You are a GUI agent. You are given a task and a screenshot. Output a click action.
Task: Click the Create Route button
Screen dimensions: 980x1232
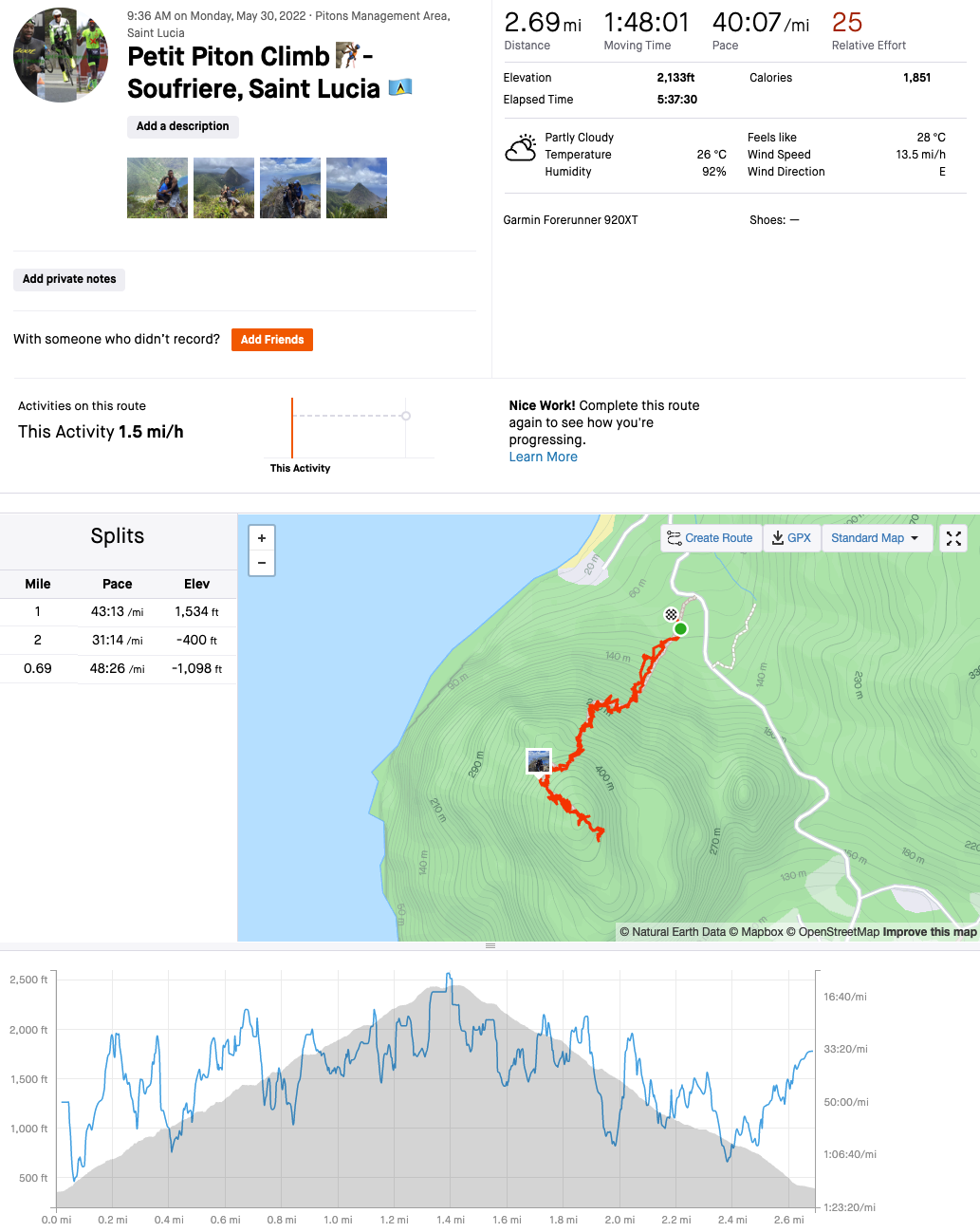tap(711, 538)
